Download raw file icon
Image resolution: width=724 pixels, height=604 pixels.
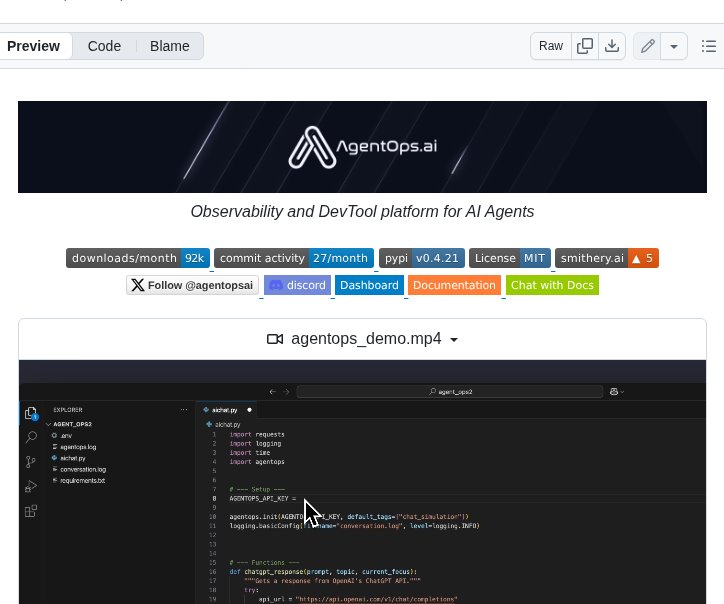point(612,46)
